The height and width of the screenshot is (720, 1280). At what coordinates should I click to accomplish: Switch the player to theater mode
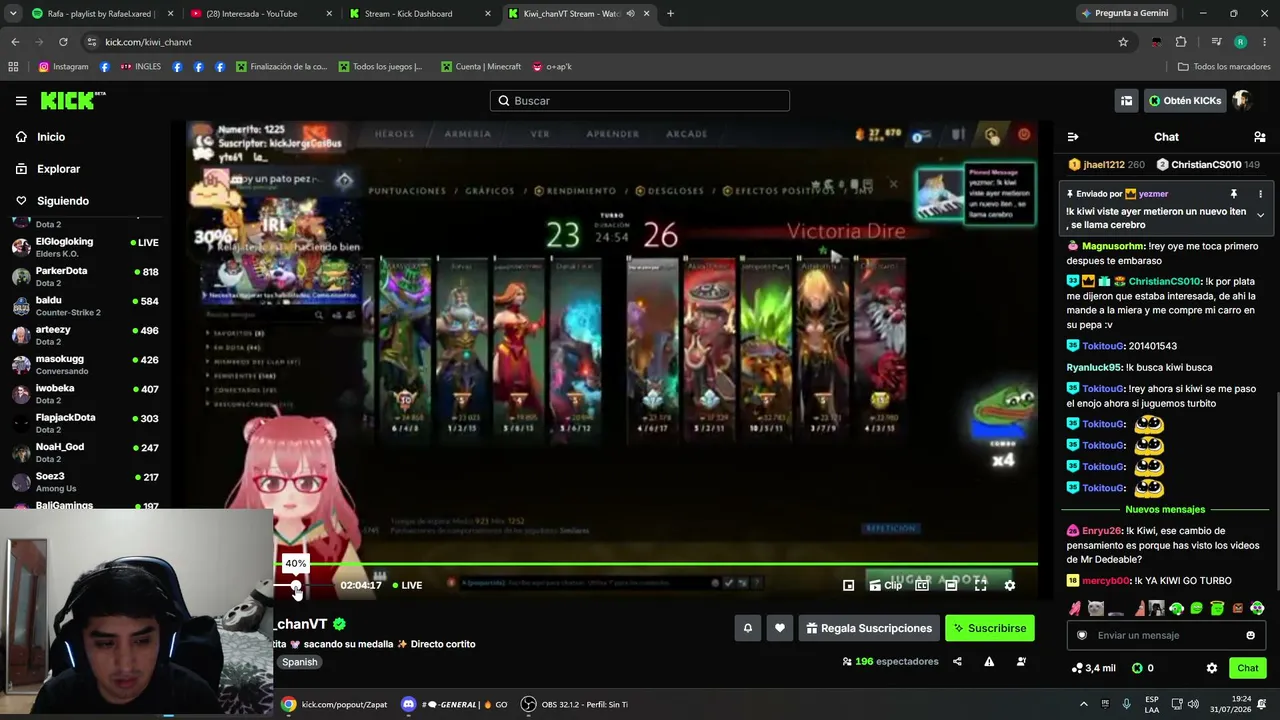click(x=951, y=585)
